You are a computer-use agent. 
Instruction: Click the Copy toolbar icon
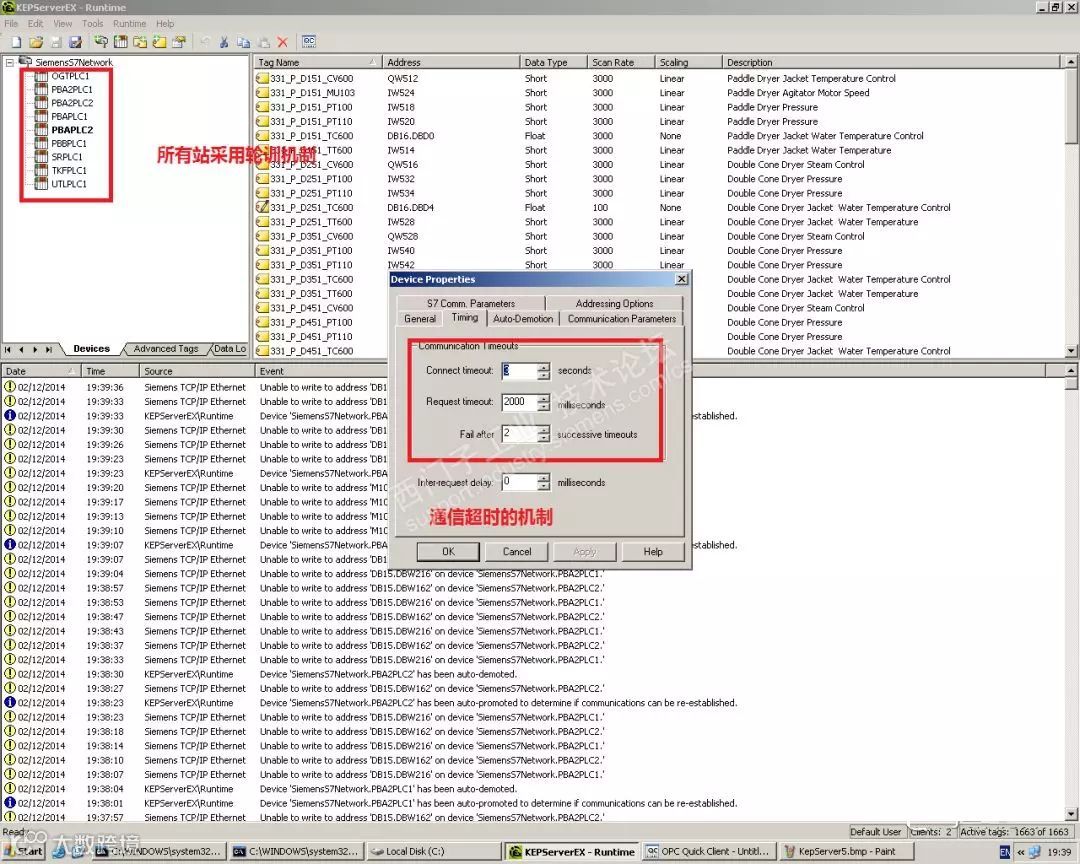coord(243,42)
